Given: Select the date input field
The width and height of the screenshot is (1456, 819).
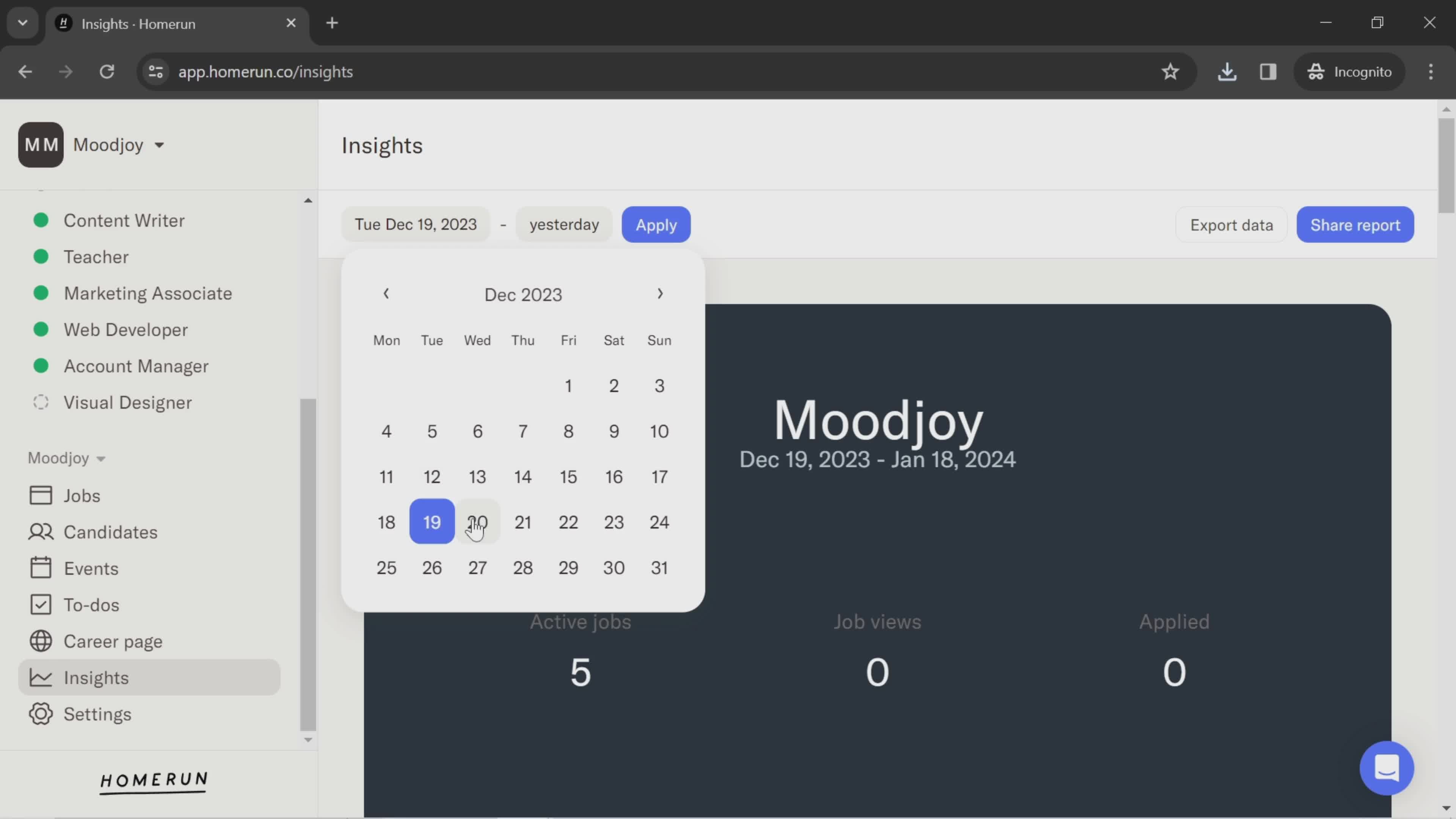Looking at the screenshot, I should tap(415, 224).
